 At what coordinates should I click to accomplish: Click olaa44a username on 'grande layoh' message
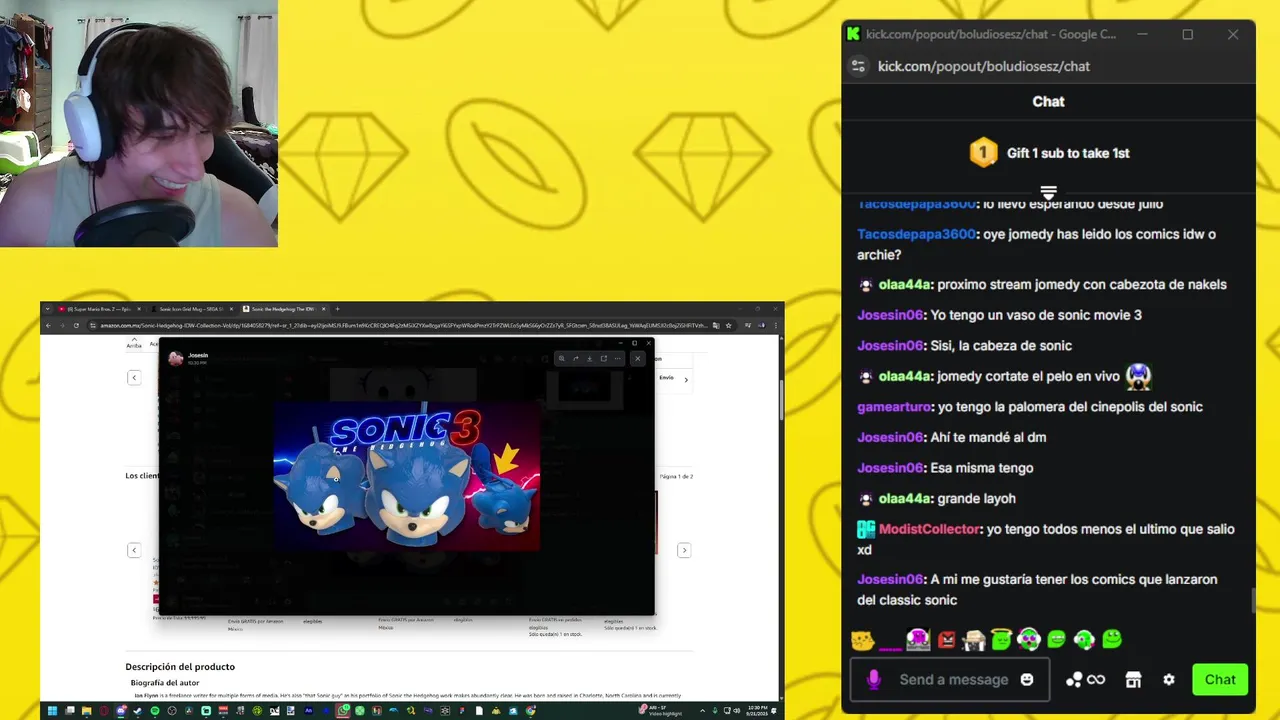click(905, 498)
